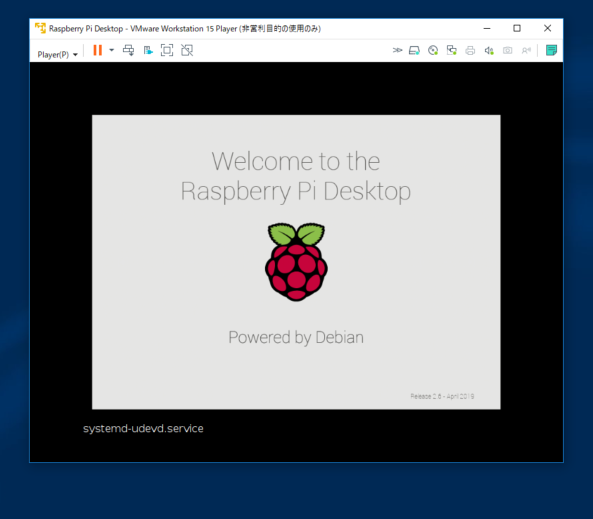Open the hard disk device icon
Screen dimensions: 593x519
pos(414,50)
